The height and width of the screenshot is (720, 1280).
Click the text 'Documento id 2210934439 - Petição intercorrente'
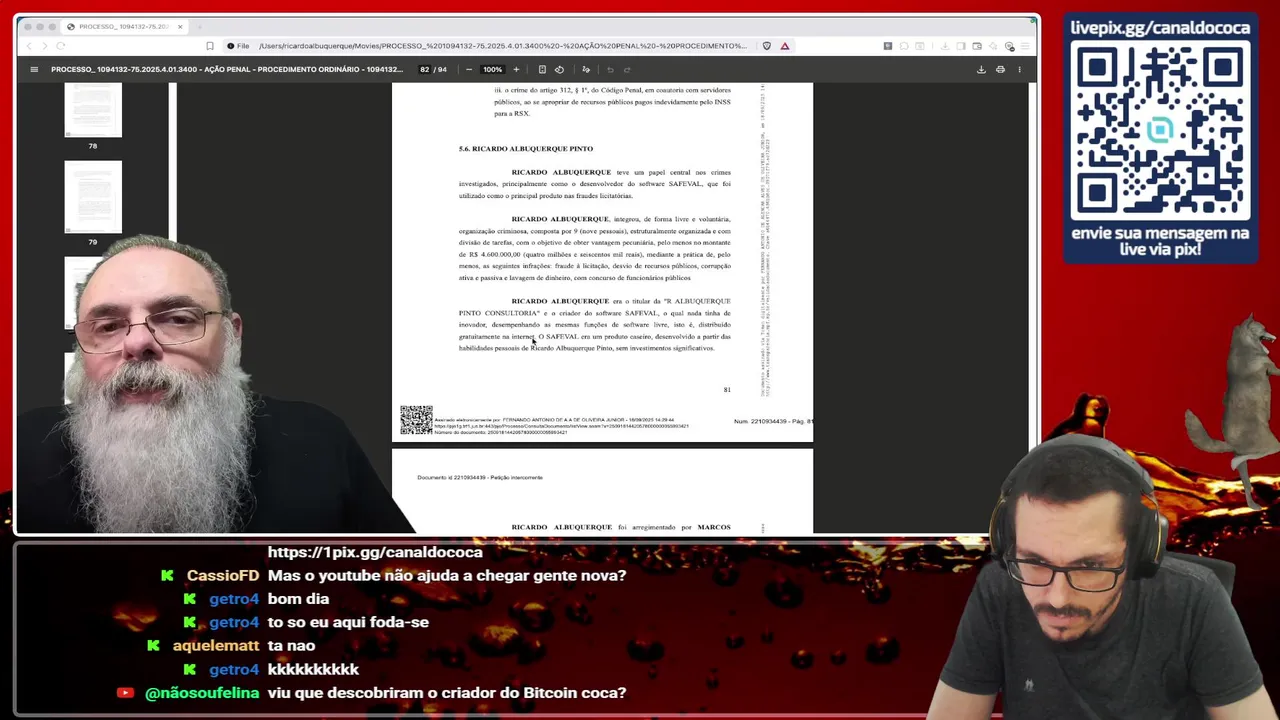[480, 477]
